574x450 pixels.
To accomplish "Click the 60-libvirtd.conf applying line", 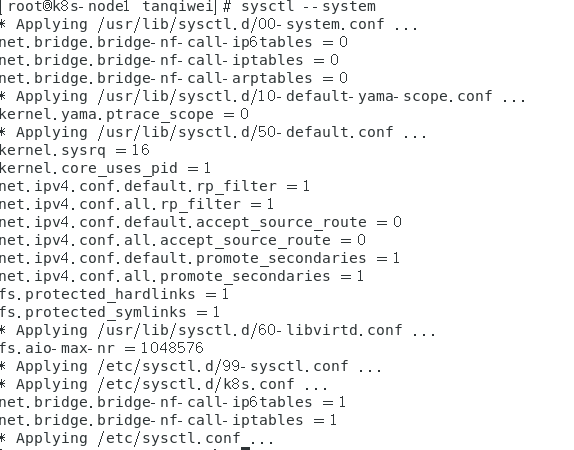I will [217, 330].
